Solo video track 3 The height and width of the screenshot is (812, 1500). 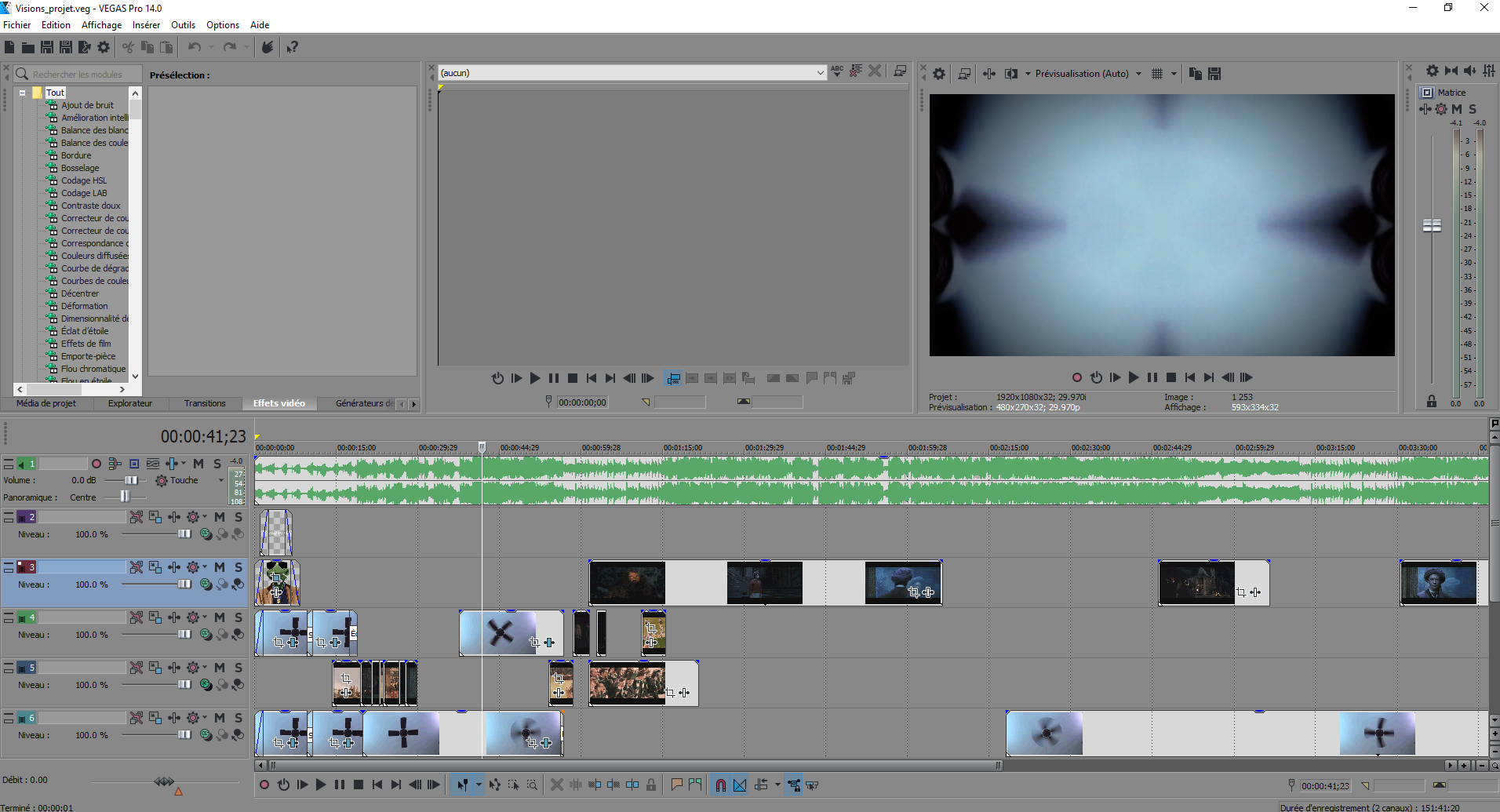(x=238, y=567)
